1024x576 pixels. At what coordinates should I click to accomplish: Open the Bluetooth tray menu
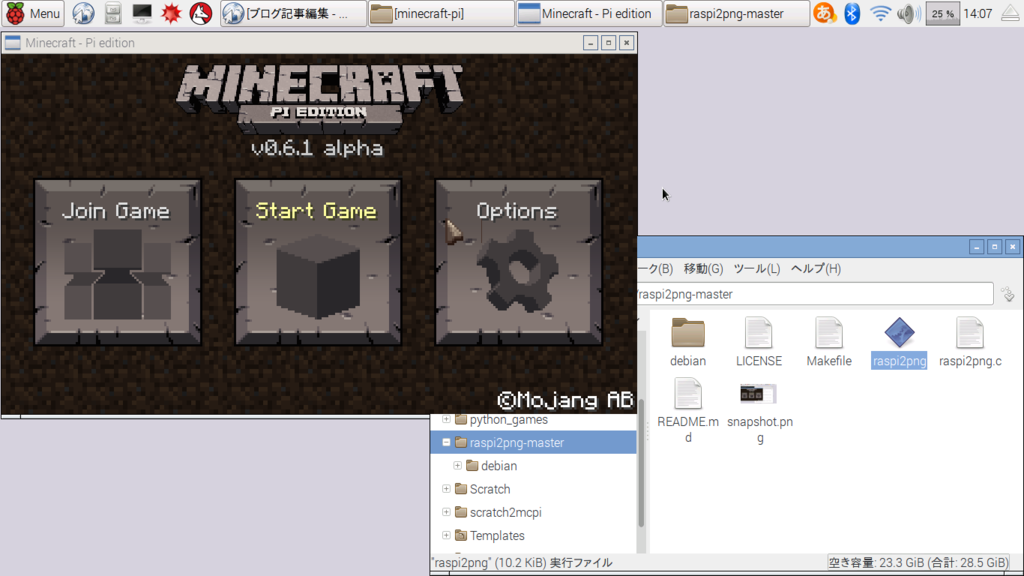852,13
